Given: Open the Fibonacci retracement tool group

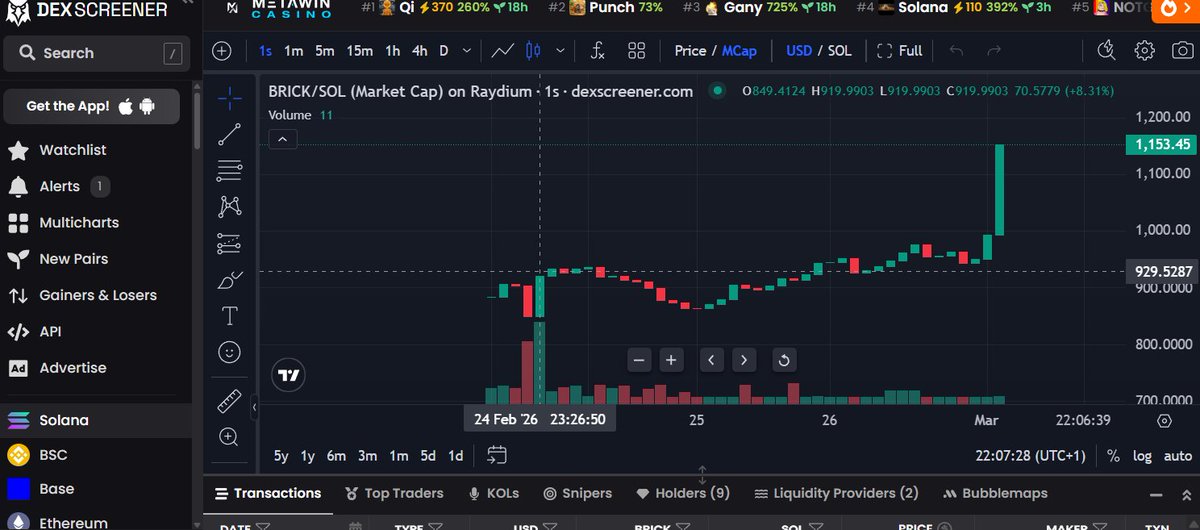Looking at the screenshot, I should (x=230, y=170).
